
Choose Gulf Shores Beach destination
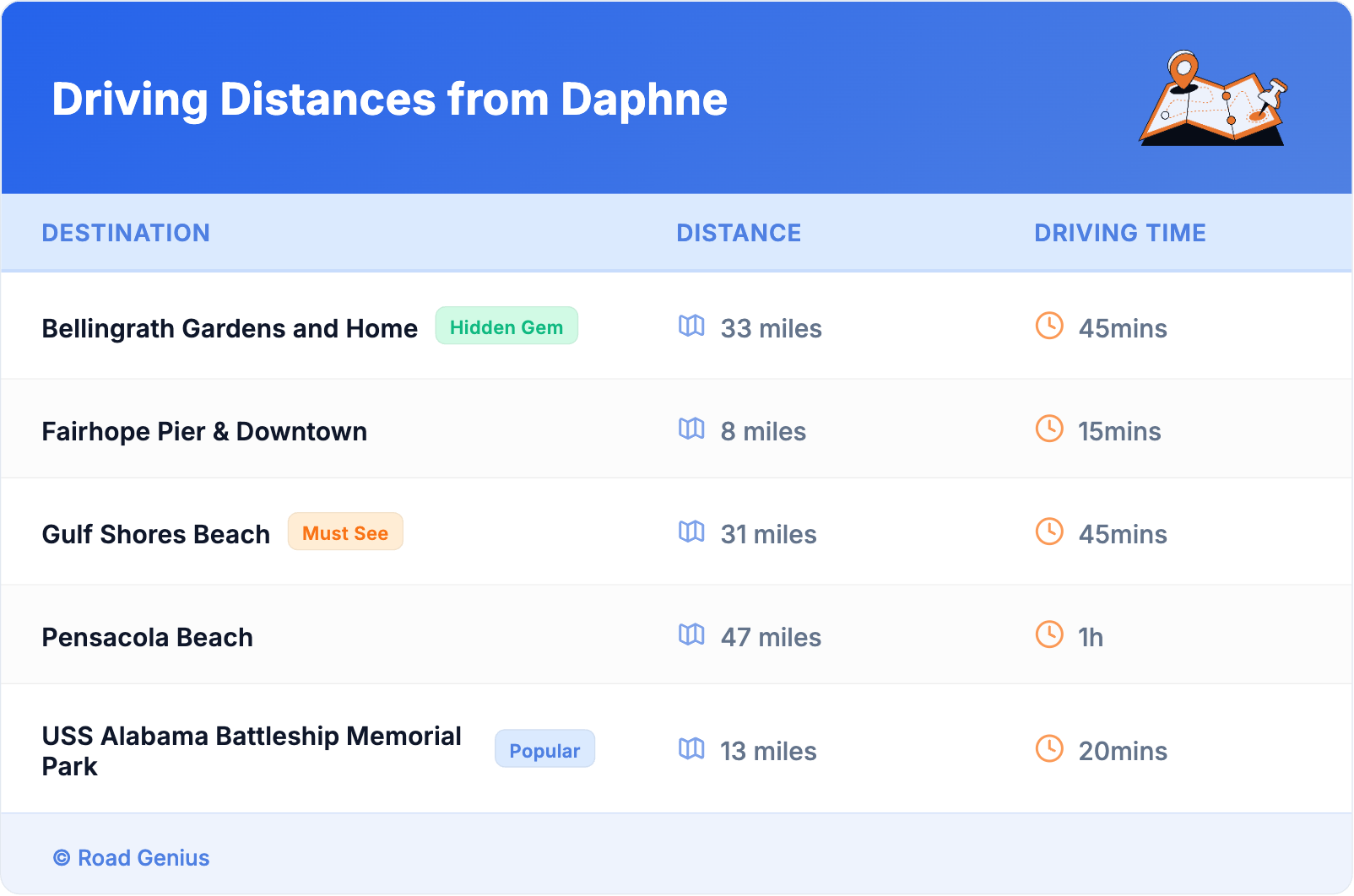coord(156,534)
